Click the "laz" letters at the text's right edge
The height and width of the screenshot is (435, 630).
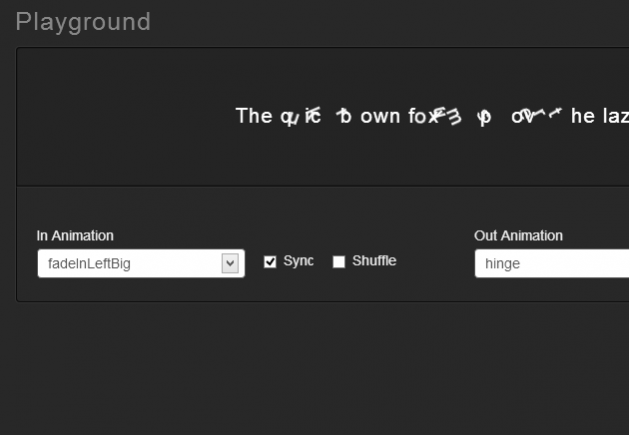click(615, 117)
